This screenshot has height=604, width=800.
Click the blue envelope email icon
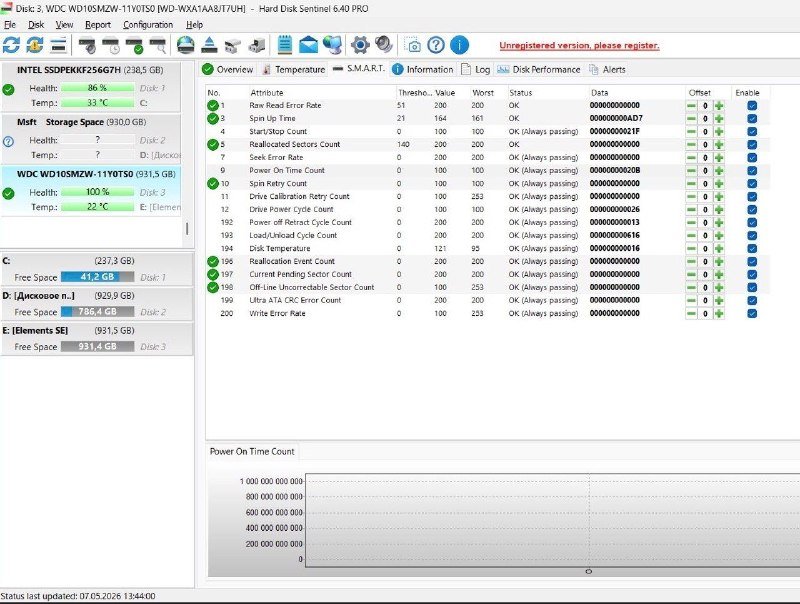coord(308,45)
